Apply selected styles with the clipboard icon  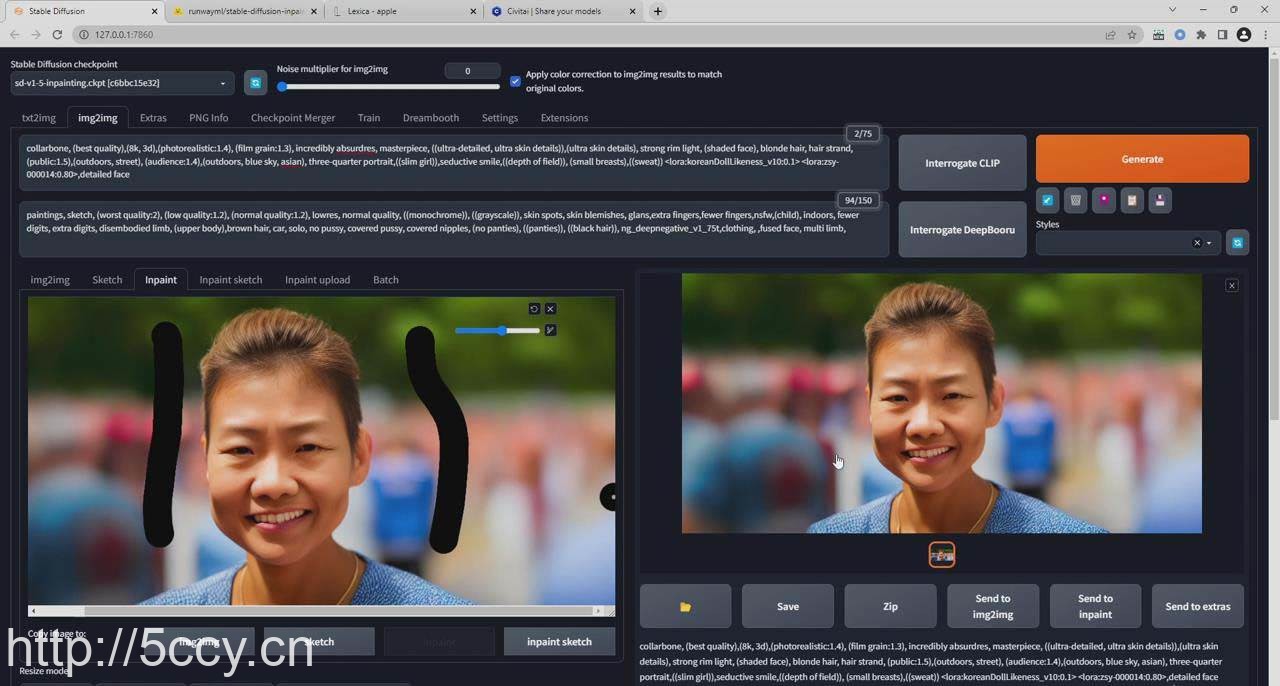pyautogui.click(x=1131, y=200)
